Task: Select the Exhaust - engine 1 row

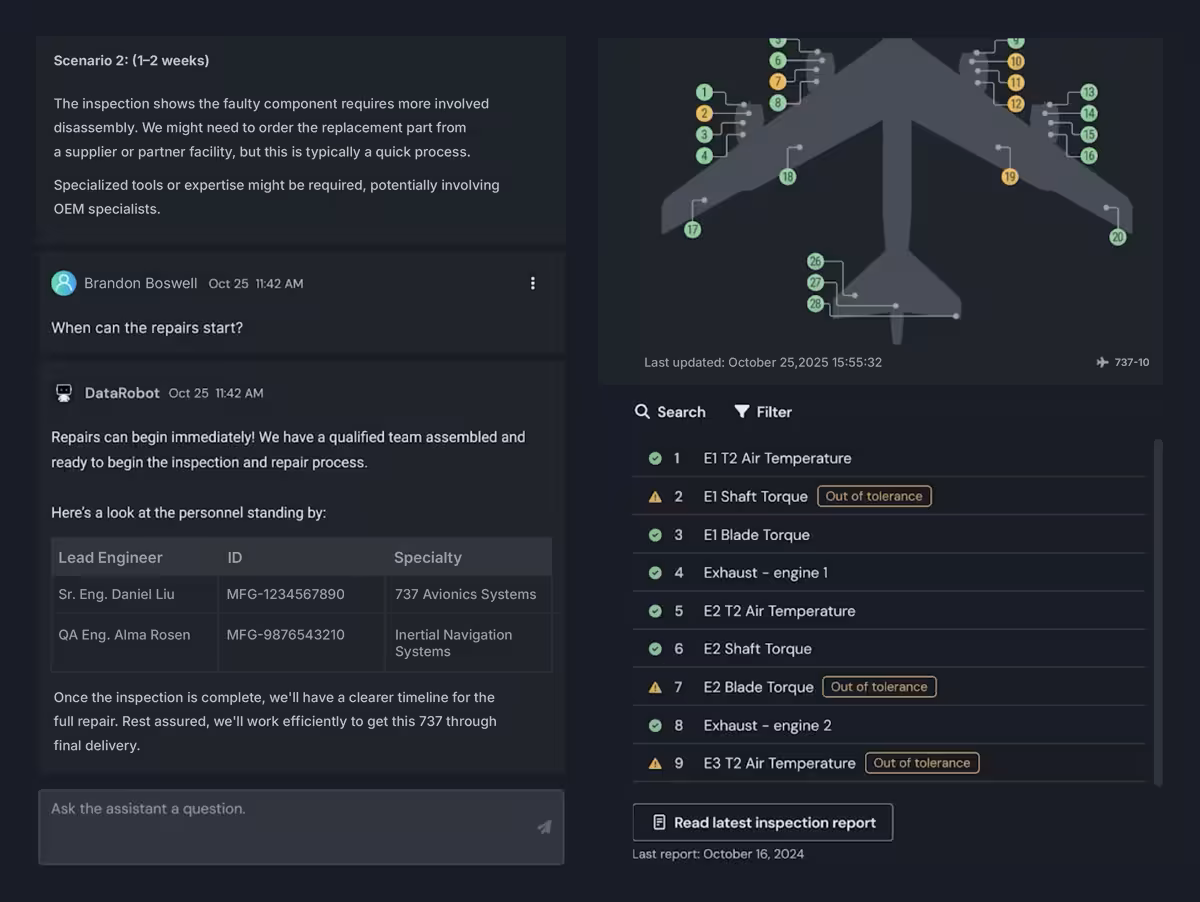Action: point(889,573)
